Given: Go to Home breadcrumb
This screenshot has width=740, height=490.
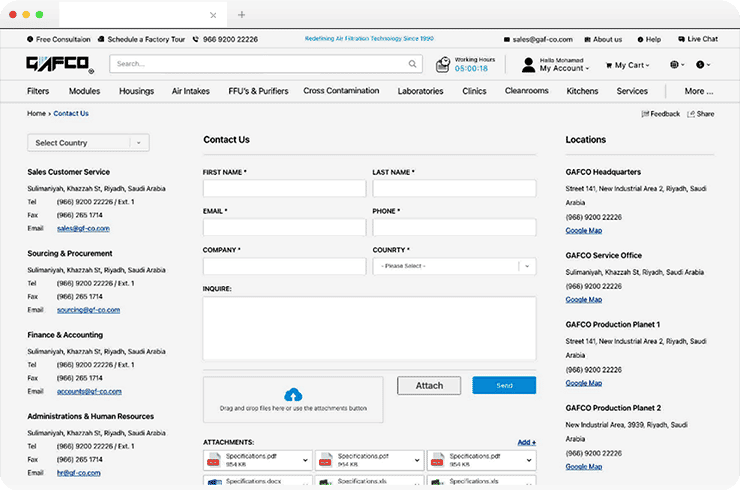Looking at the screenshot, I should click(x=36, y=114).
